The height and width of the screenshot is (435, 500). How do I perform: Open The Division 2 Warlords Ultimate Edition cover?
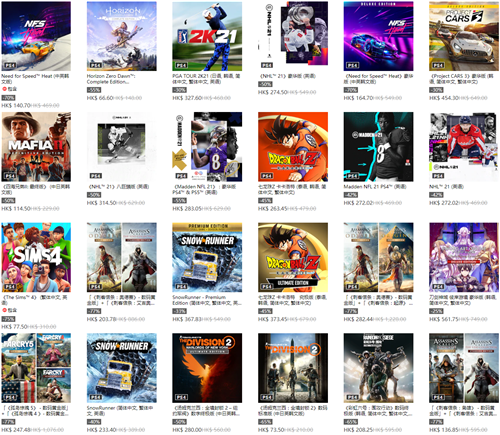pyautogui.click(x=207, y=368)
